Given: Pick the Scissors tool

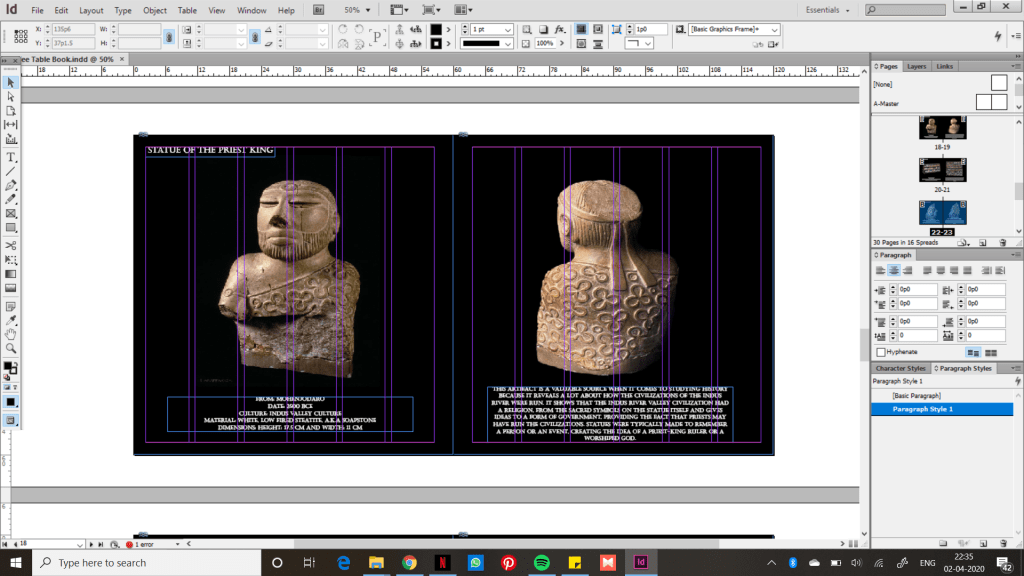Looking at the screenshot, I should [11, 245].
